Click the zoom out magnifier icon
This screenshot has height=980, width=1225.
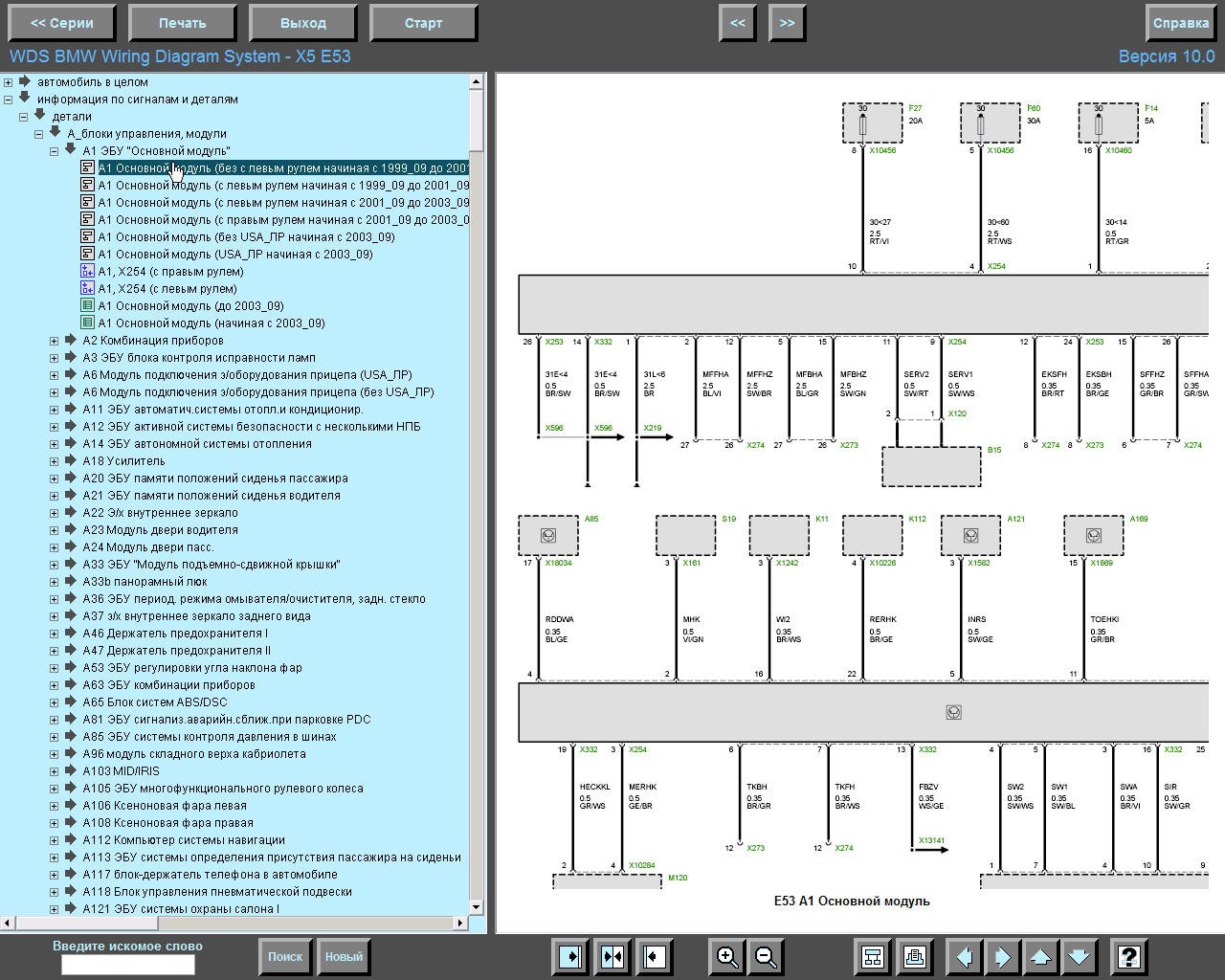(x=766, y=956)
